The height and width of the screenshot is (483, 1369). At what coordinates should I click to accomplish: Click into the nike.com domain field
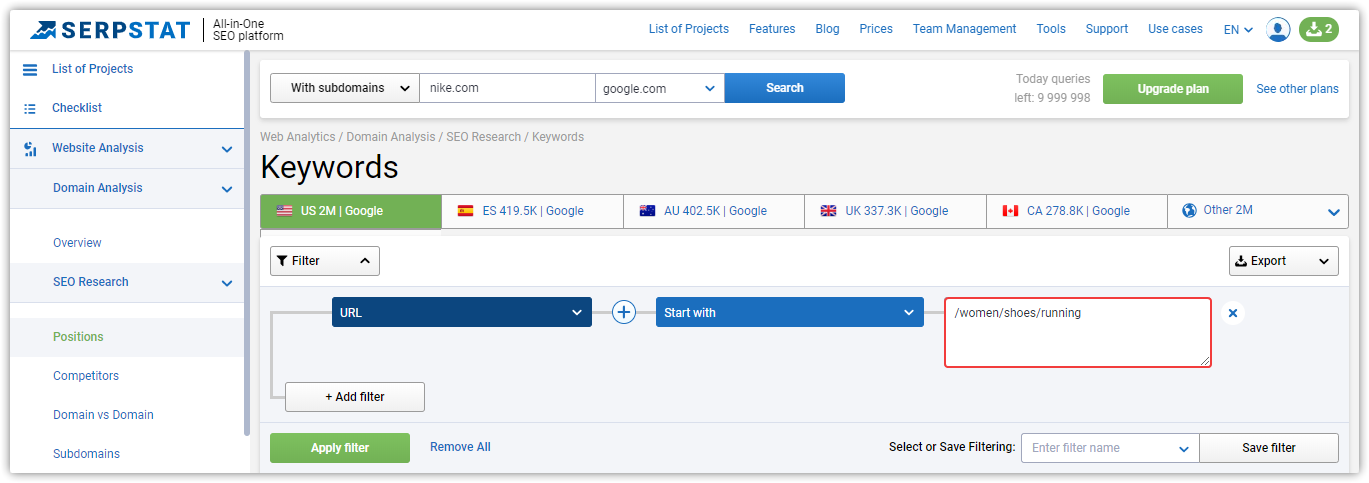click(x=507, y=88)
